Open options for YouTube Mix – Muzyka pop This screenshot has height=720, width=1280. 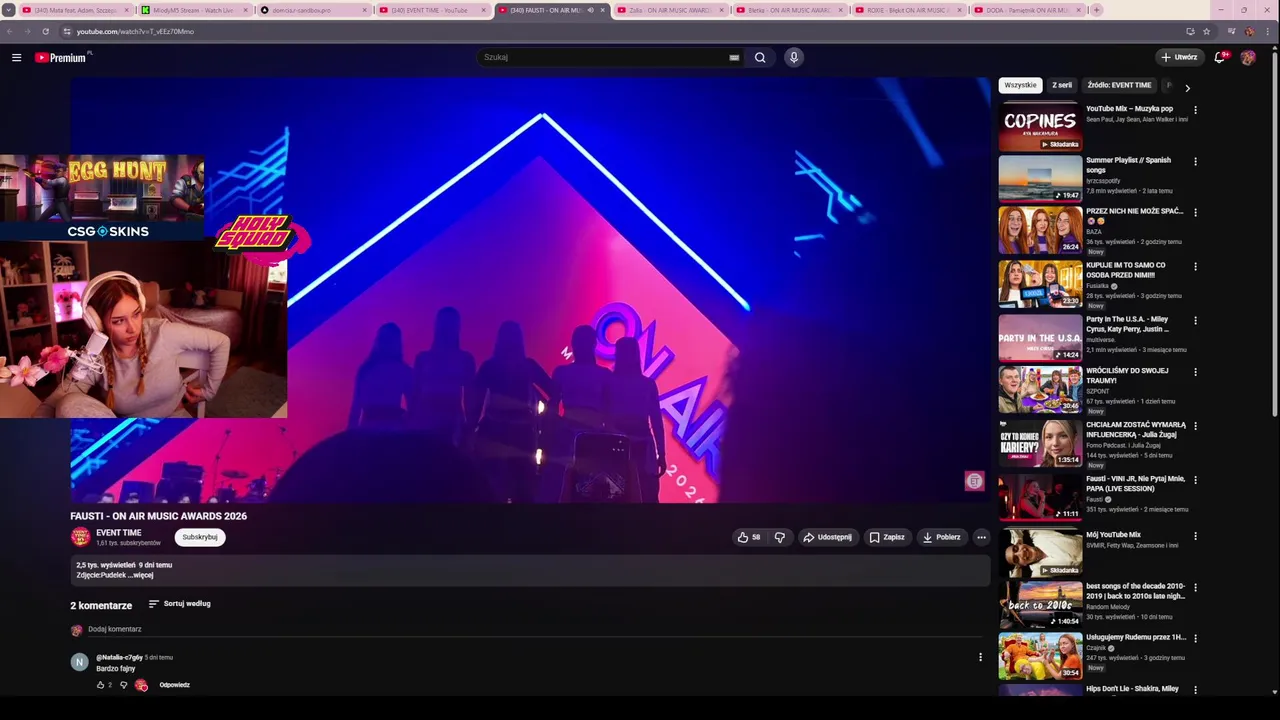coord(1195,110)
